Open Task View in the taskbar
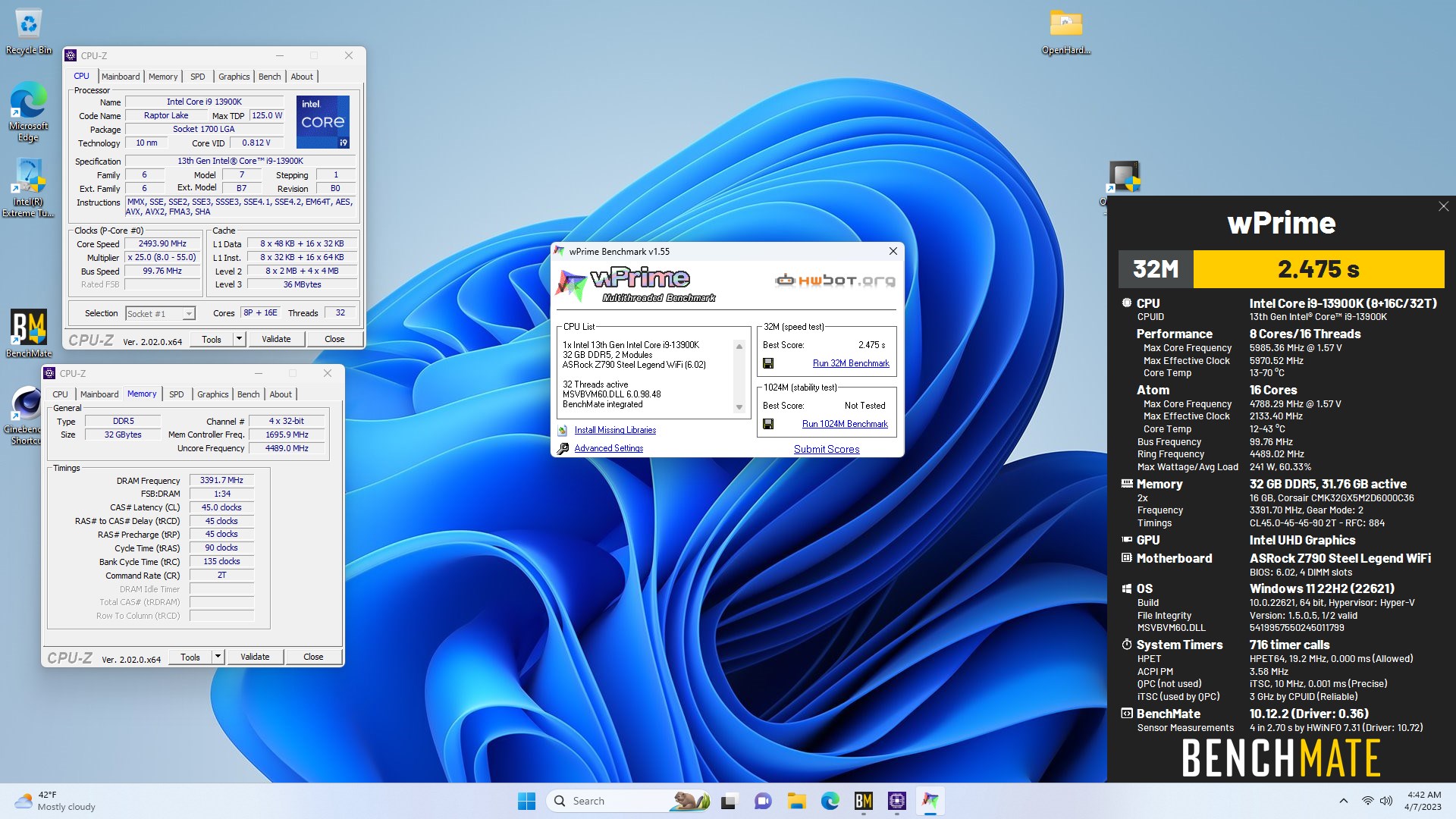 (729, 801)
